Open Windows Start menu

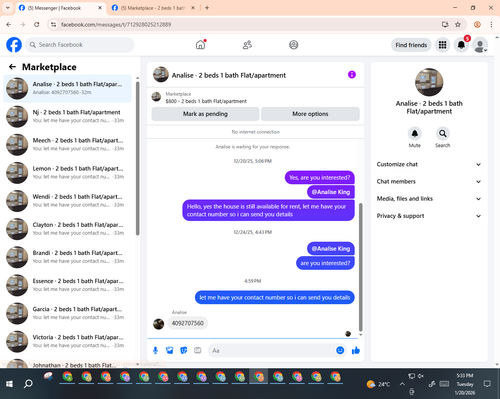(x=9, y=384)
